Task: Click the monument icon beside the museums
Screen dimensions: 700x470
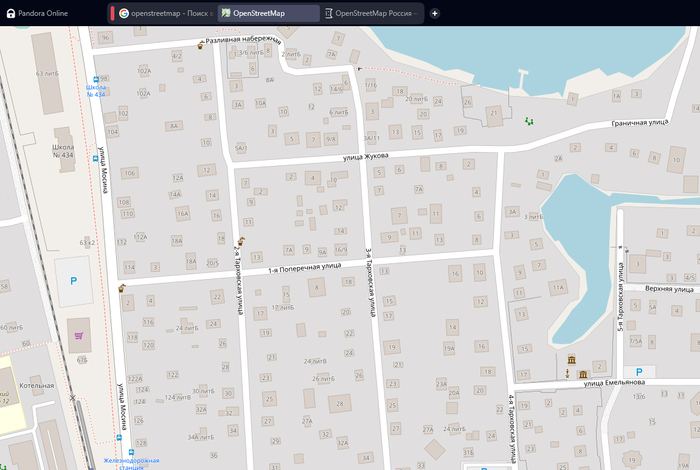Action: [x=568, y=374]
